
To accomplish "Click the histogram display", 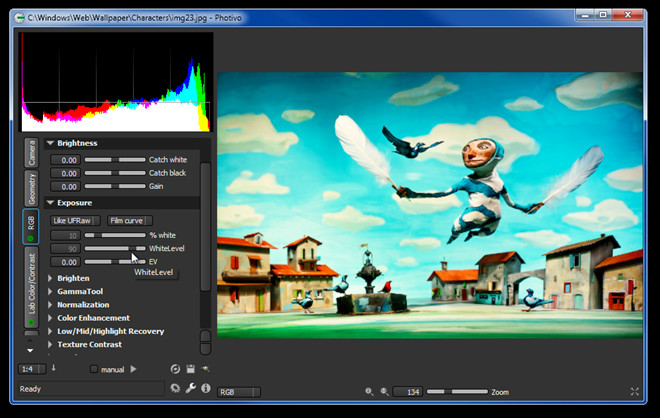I will pos(116,83).
